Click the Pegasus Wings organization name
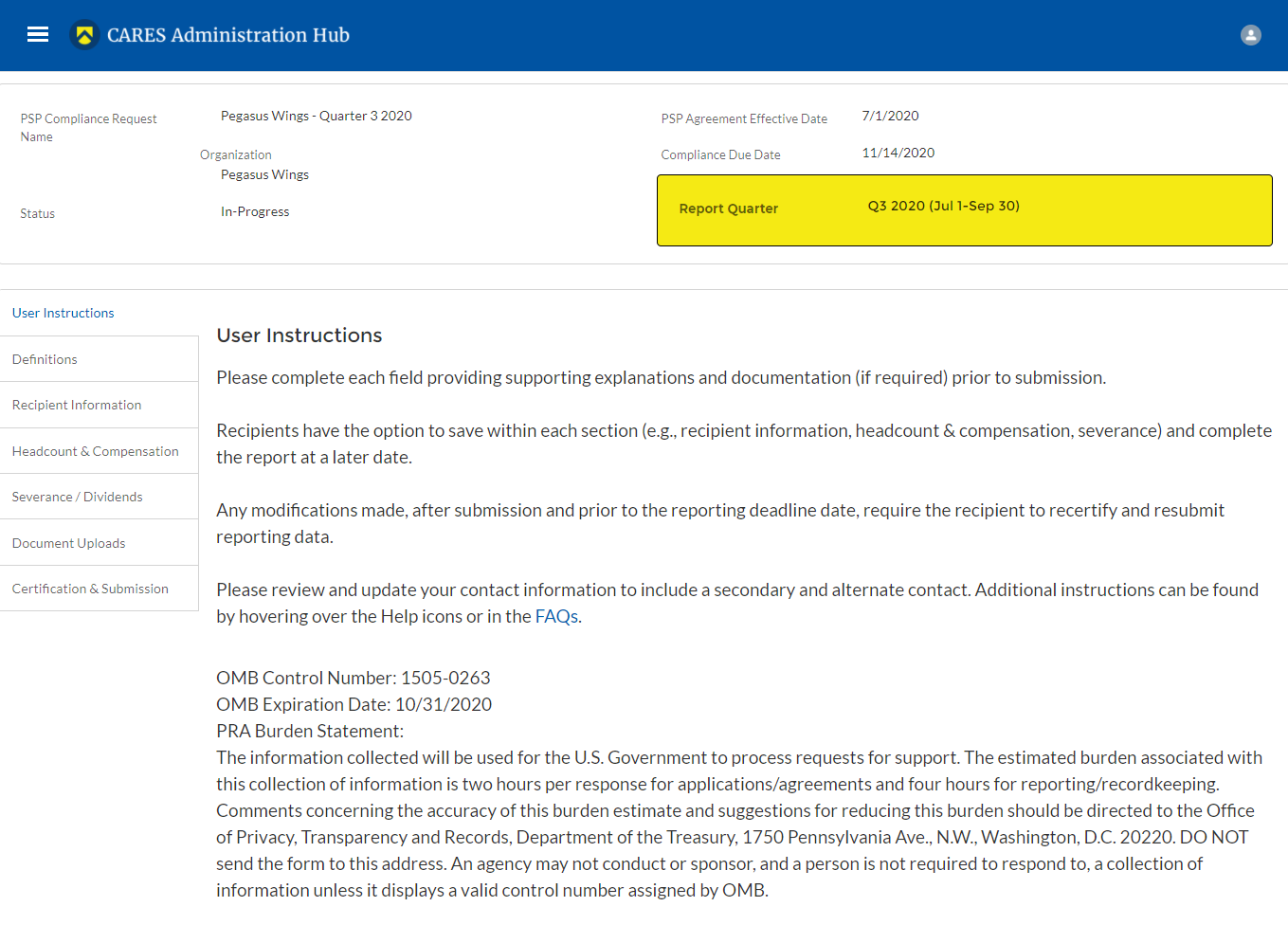 tap(264, 174)
